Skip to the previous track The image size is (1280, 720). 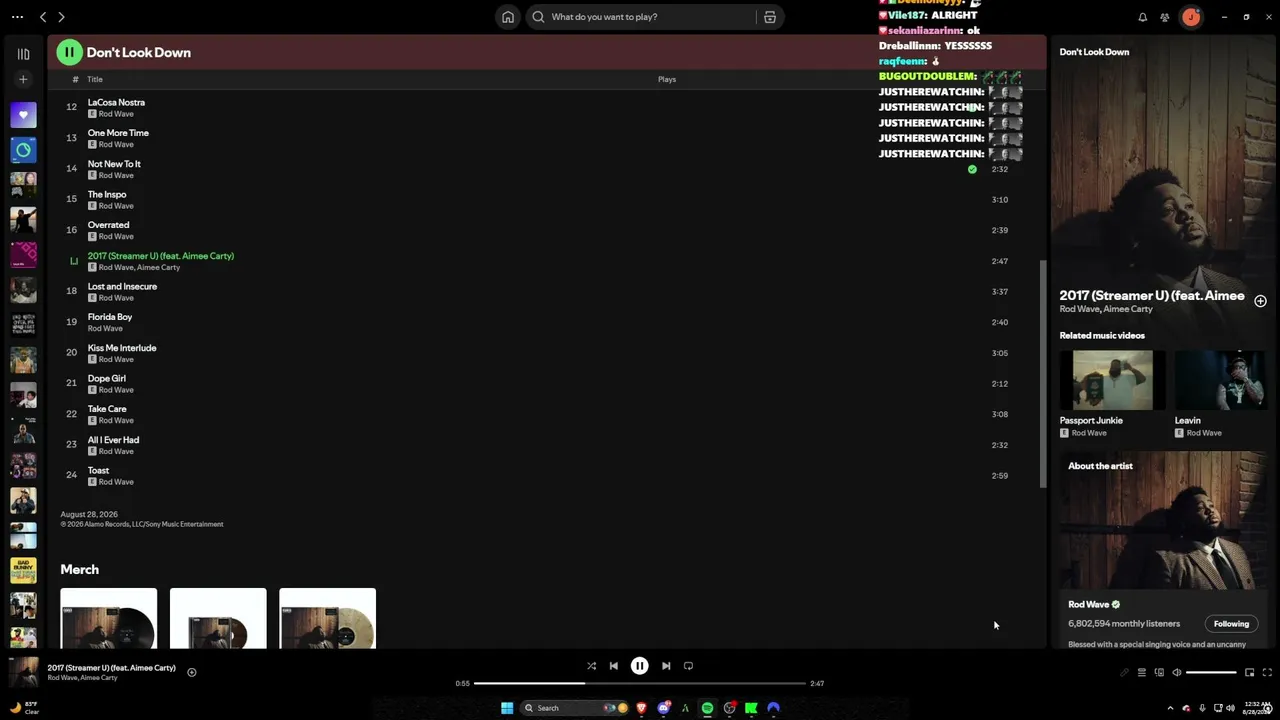tap(614, 666)
